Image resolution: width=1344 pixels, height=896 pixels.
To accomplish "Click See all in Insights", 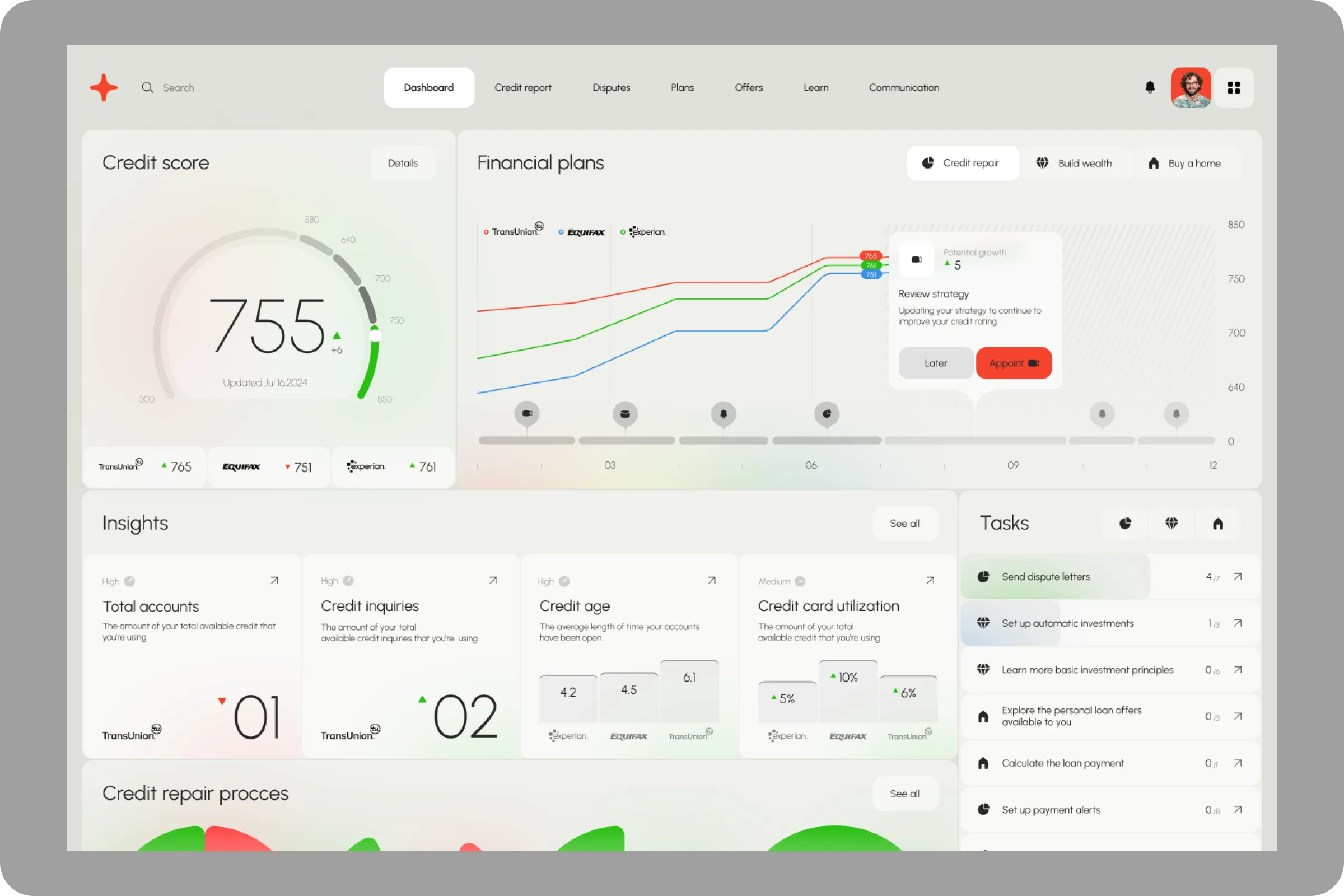I will (904, 524).
